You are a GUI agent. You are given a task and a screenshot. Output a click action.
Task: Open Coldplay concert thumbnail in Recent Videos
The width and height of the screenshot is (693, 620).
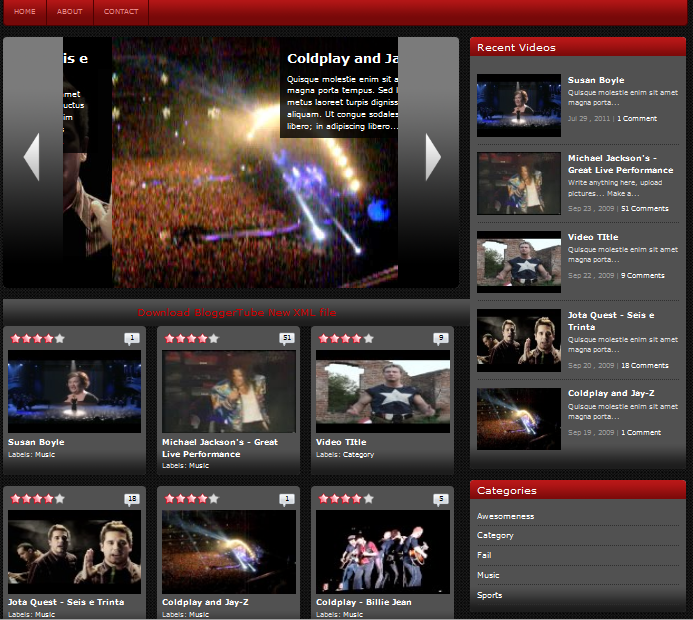pyautogui.click(x=519, y=419)
